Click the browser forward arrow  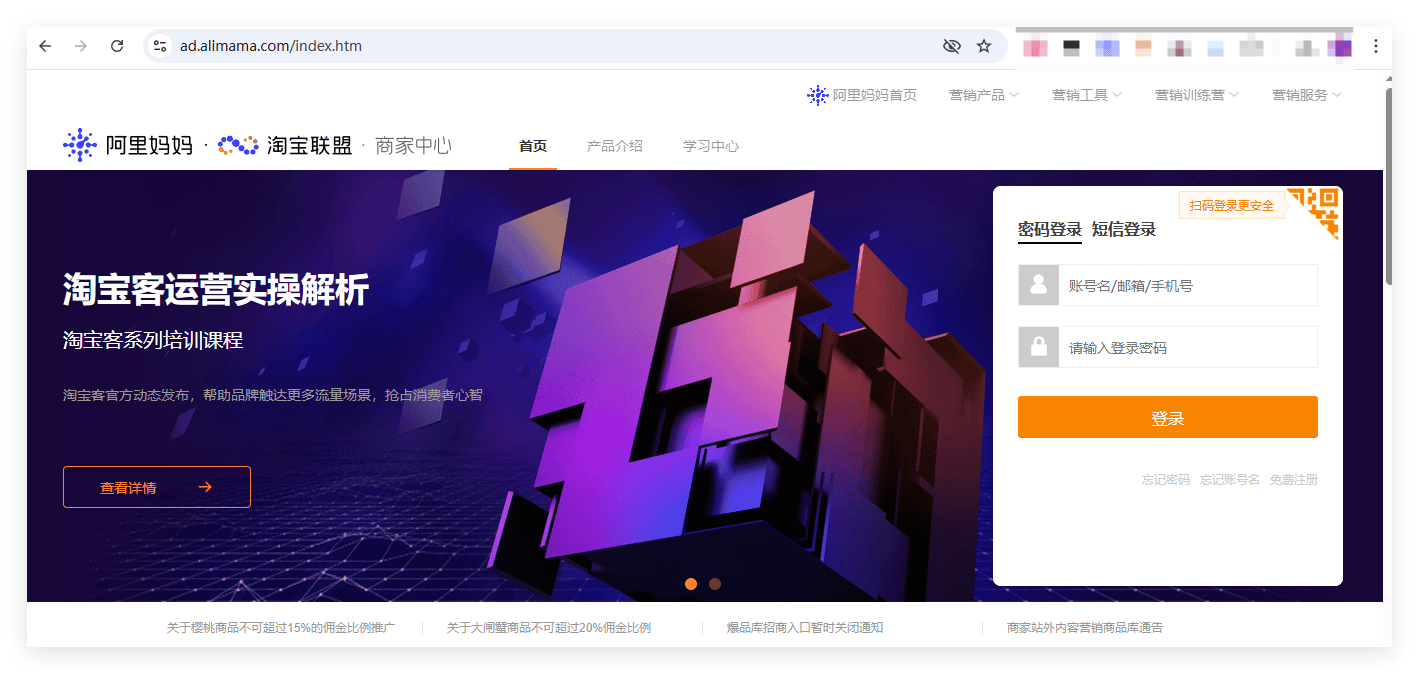81,46
